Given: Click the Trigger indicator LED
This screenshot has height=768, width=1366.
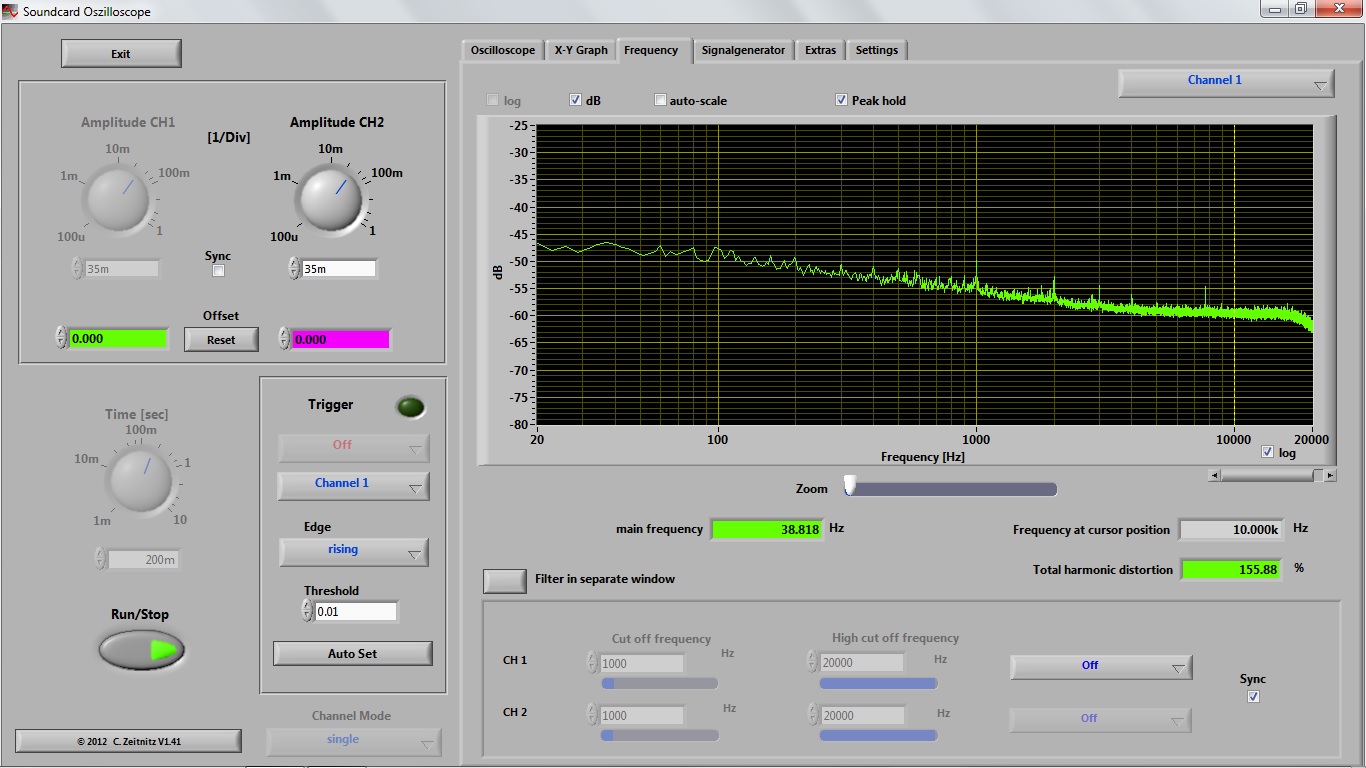Looking at the screenshot, I should (410, 407).
